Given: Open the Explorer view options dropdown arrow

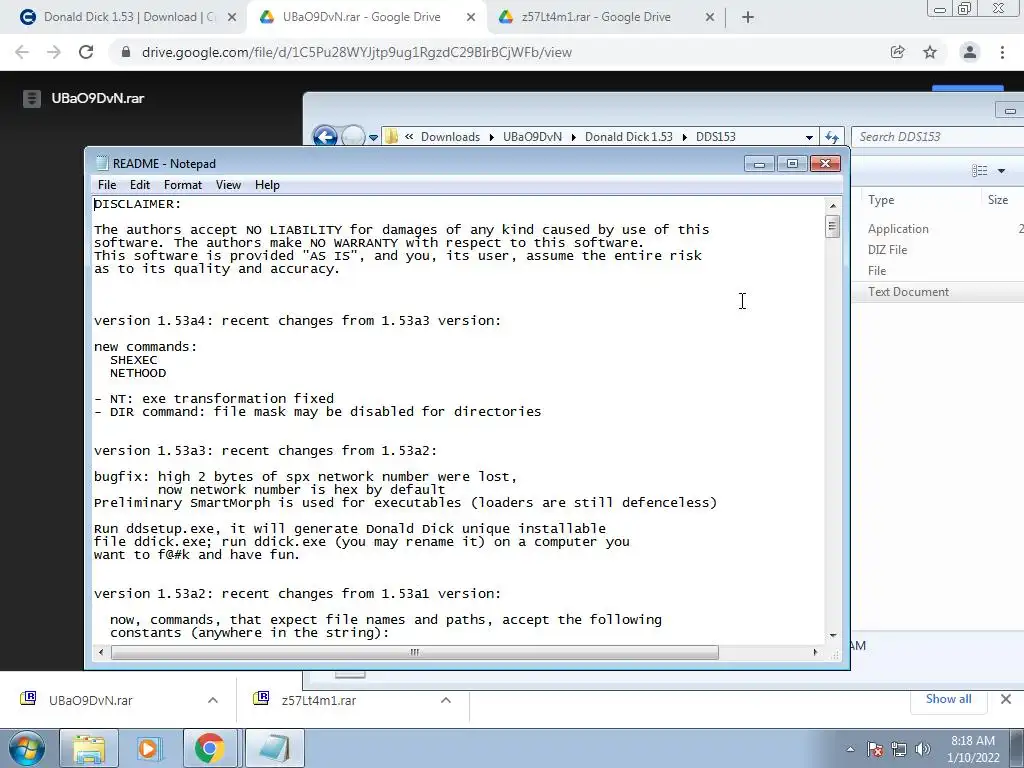Looking at the screenshot, I should 1001,171.
